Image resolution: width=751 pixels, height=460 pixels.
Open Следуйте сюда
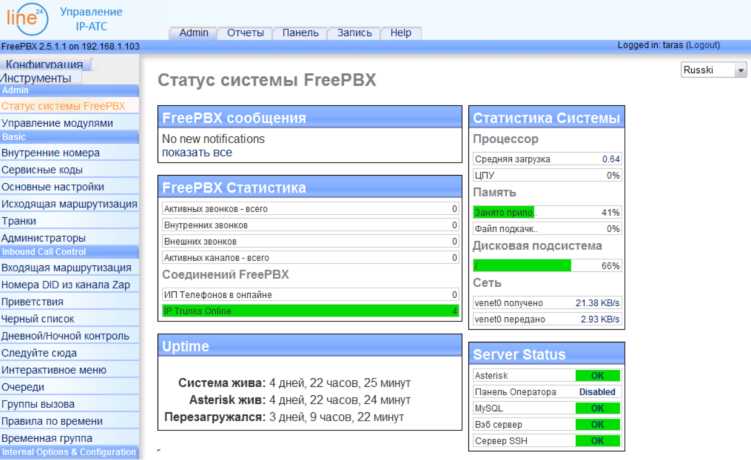pos(39,353)
